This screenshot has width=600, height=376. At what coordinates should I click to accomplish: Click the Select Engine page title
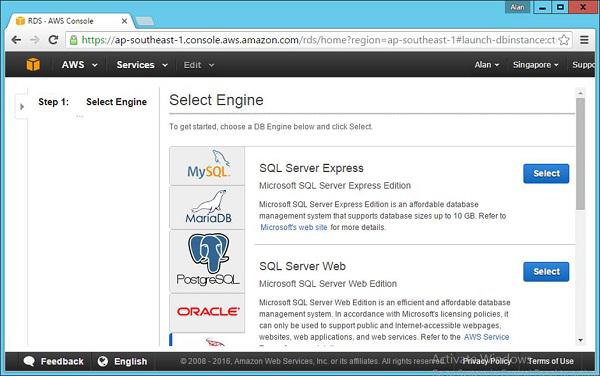click(216, 100)
